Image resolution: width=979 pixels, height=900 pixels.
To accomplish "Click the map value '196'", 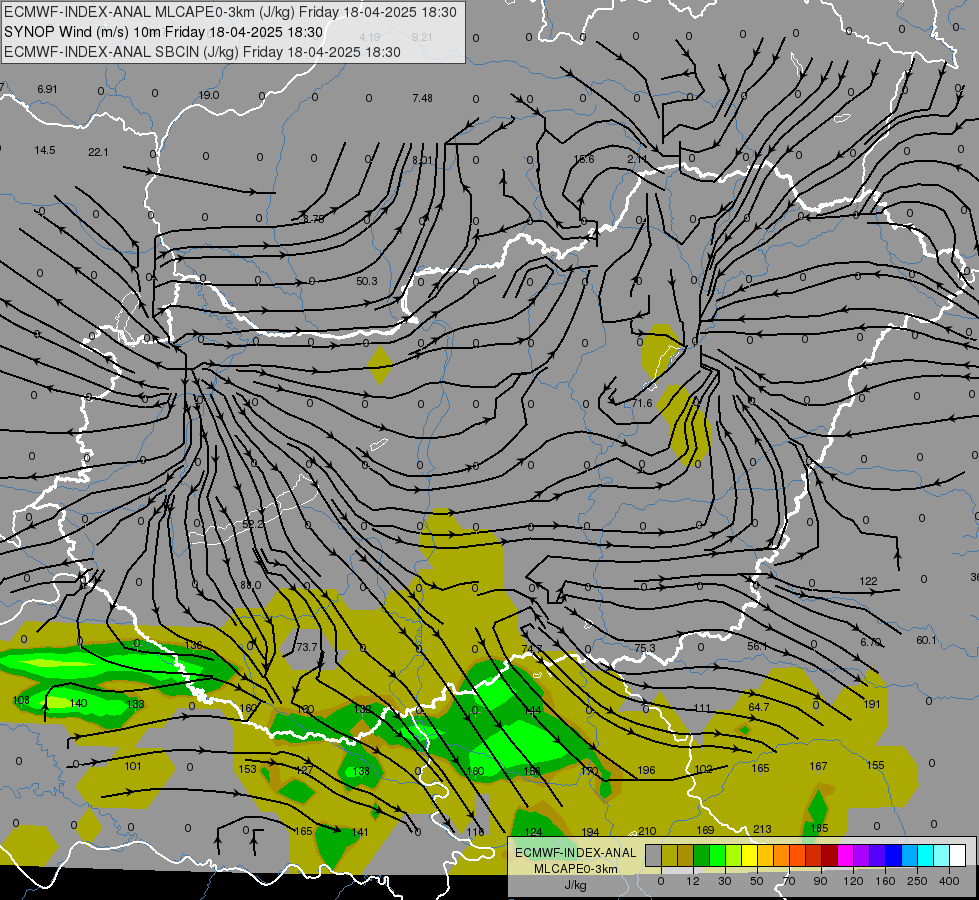I will click(646, 771).
